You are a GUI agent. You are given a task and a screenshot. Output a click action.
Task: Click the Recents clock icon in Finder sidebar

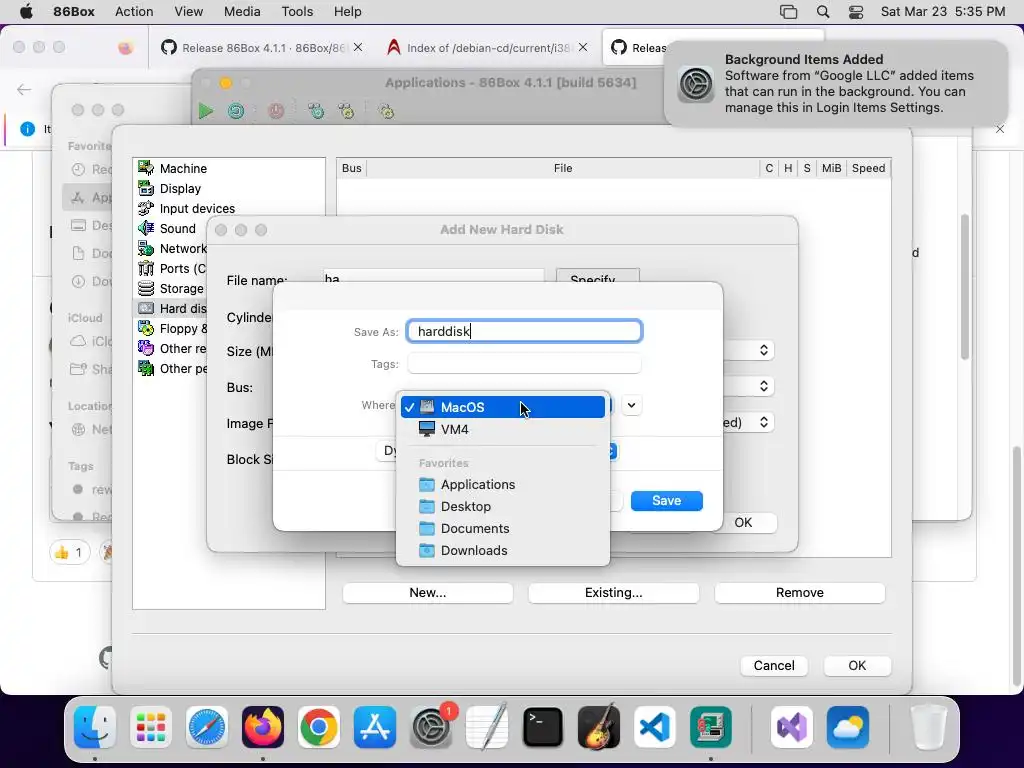78,169
